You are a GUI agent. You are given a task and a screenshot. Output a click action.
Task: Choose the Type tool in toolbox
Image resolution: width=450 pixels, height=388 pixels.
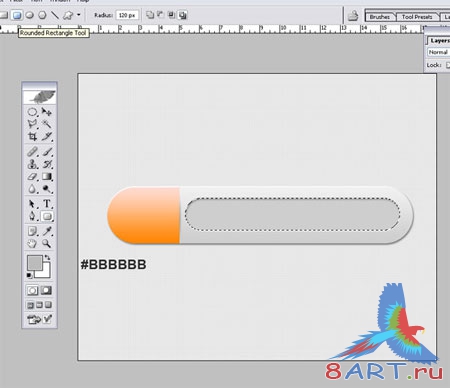point(47,203)
